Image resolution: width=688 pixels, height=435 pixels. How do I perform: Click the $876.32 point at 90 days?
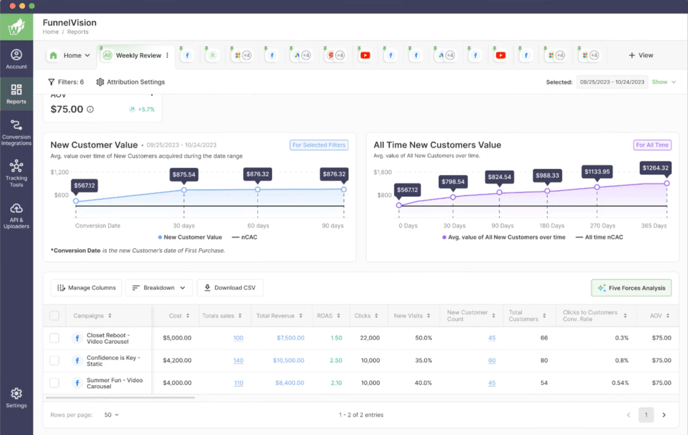click(x=343, y=190)
